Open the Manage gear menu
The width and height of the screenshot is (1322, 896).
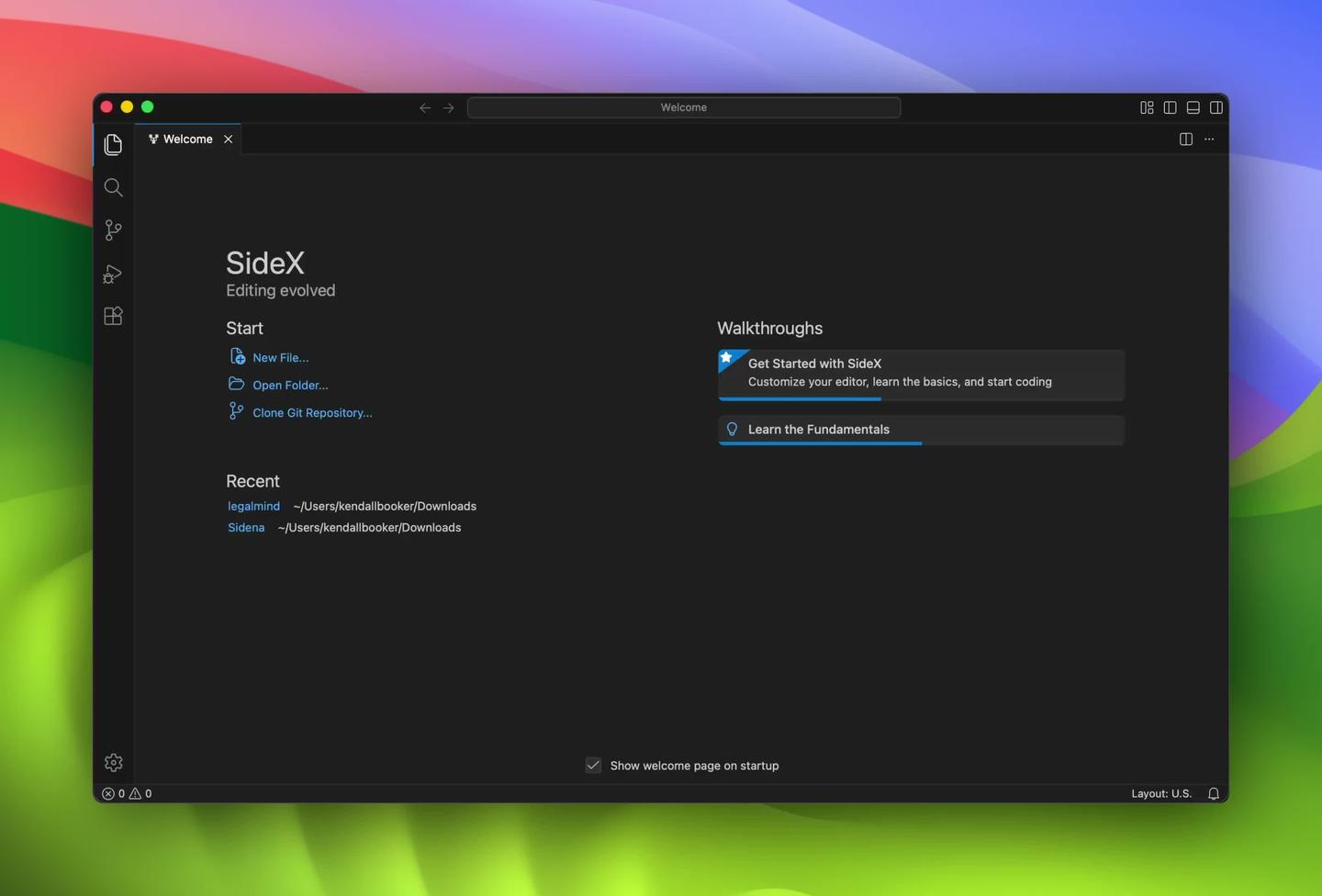pyautogui.click(x=113, y=762)
